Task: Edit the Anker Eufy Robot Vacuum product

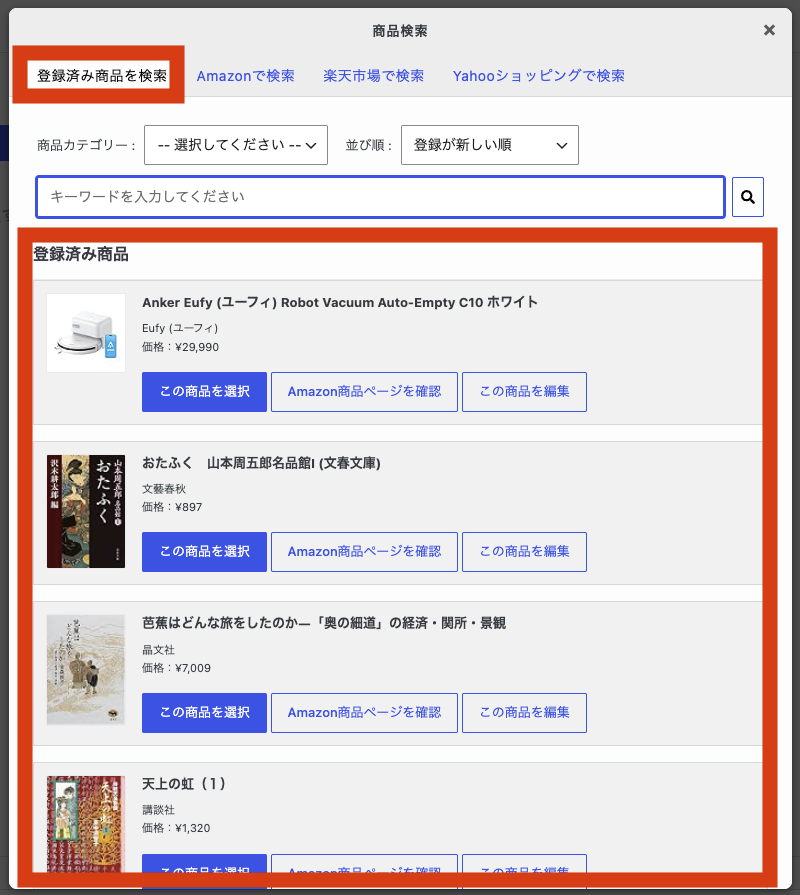Action: 524,392
